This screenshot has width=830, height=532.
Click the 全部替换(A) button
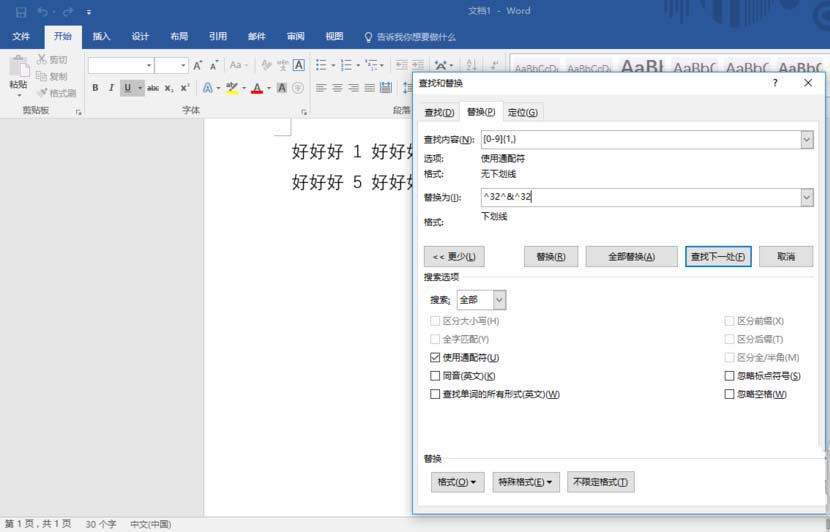click(x=631, y=257)
